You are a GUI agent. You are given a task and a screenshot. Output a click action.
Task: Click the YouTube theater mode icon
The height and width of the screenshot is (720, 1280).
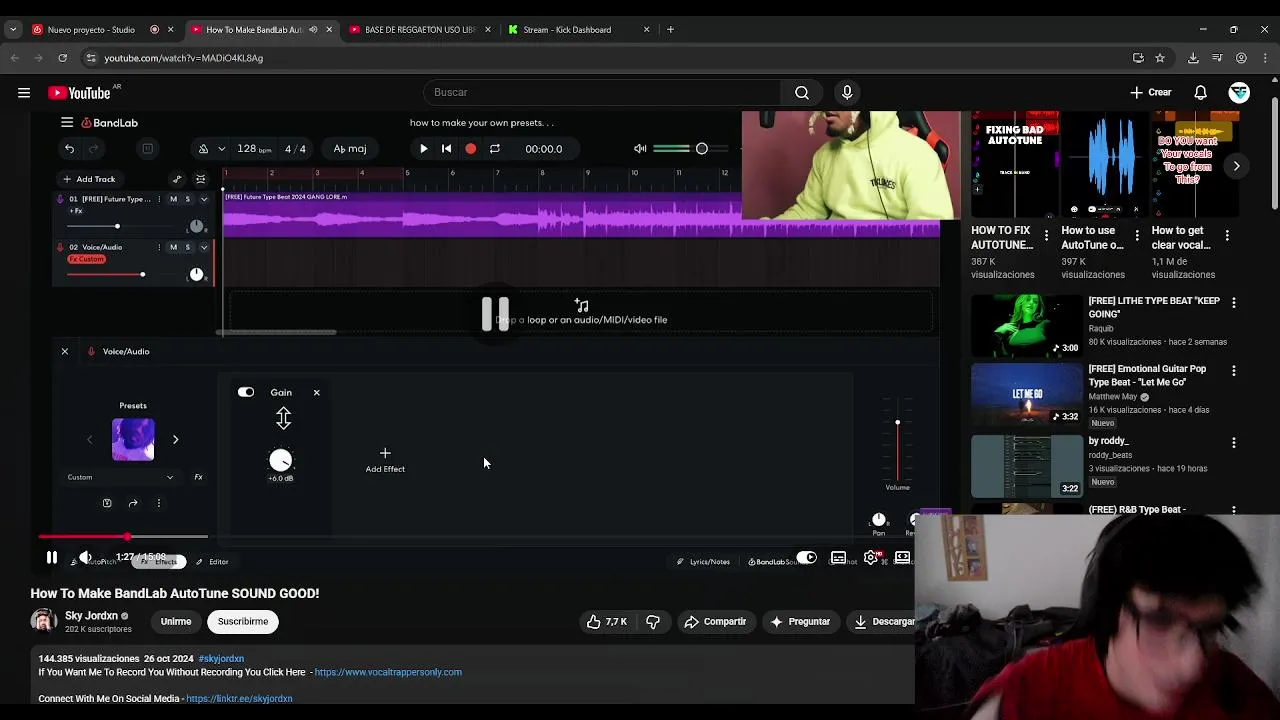point(902,559)
